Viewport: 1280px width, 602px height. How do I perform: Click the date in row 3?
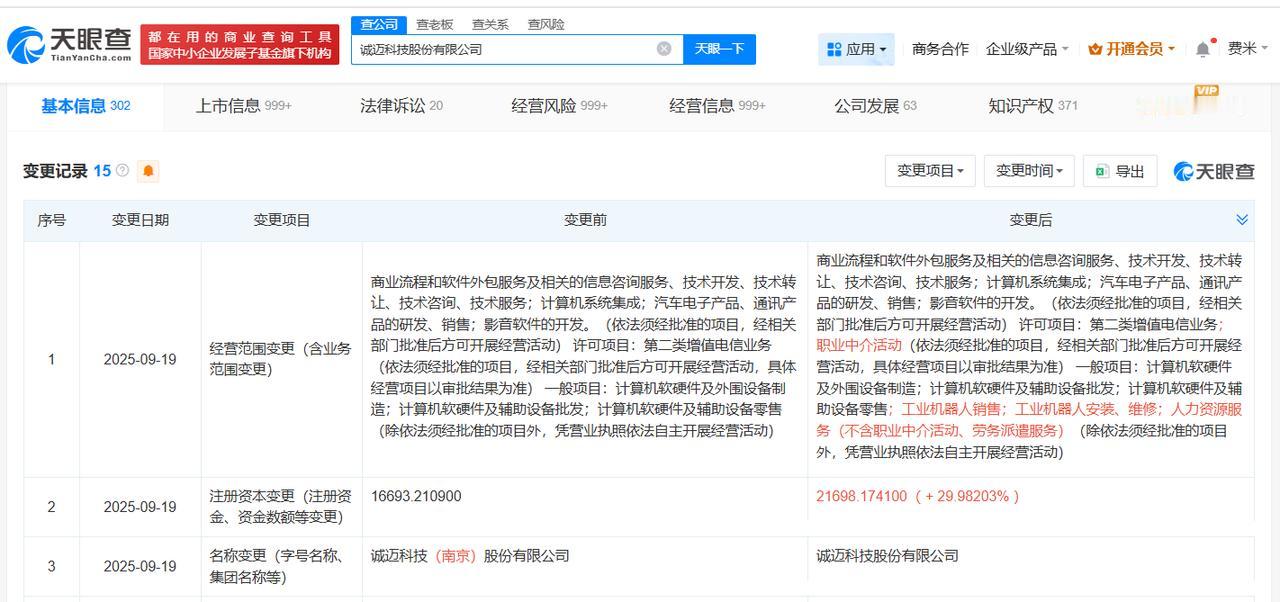click(140, 566)
